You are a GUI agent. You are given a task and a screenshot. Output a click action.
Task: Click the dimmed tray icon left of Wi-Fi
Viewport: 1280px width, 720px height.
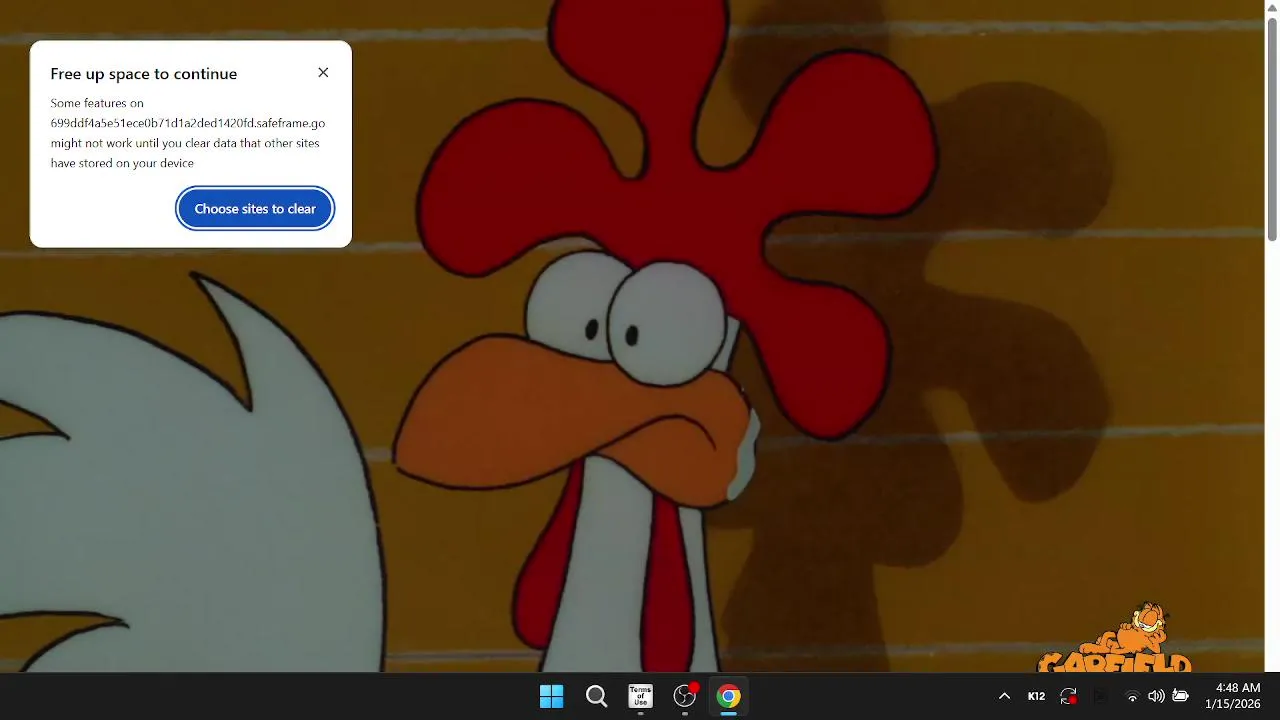click(1100, 696)
